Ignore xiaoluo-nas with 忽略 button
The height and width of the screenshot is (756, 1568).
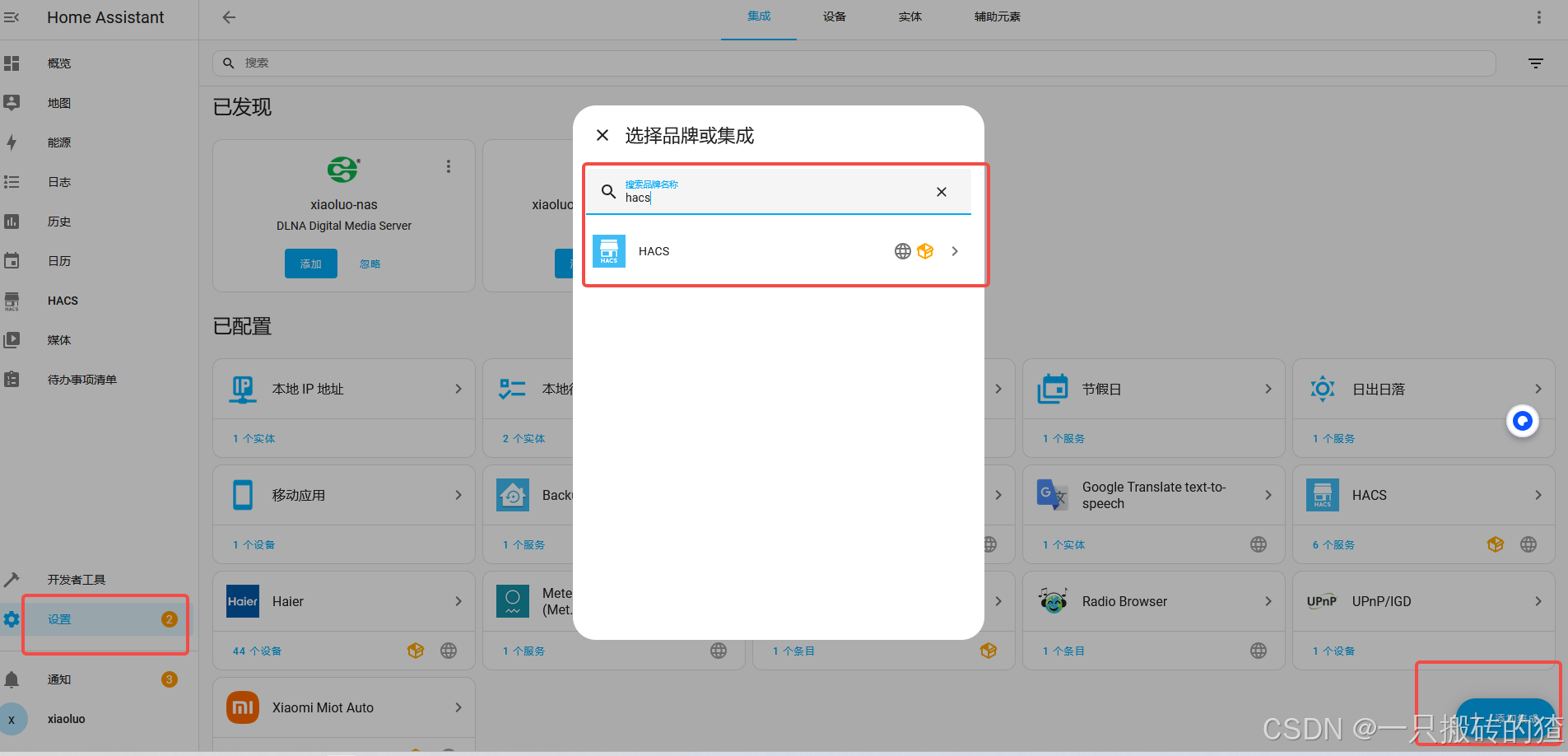(x=370, y=264)
